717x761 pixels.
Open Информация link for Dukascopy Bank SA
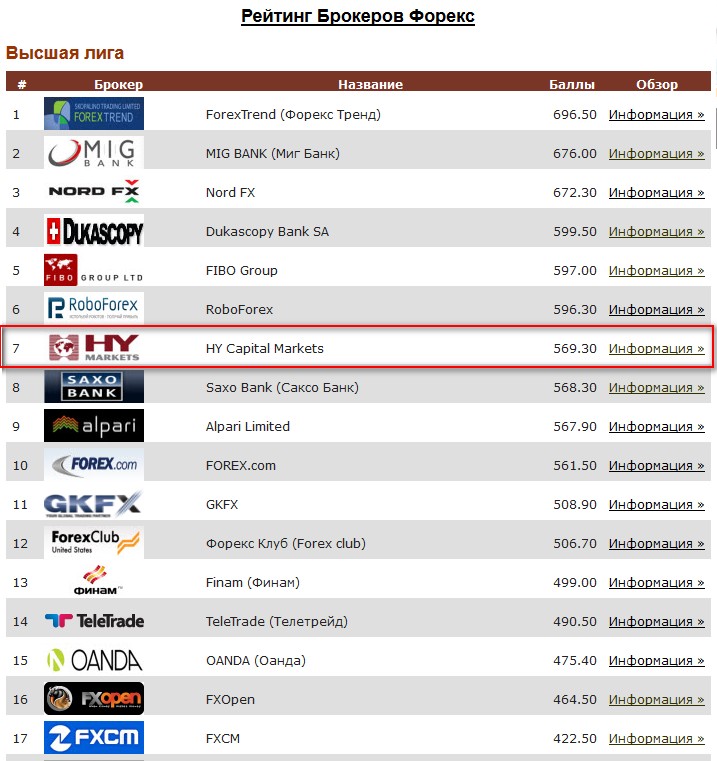coord(656,232)
